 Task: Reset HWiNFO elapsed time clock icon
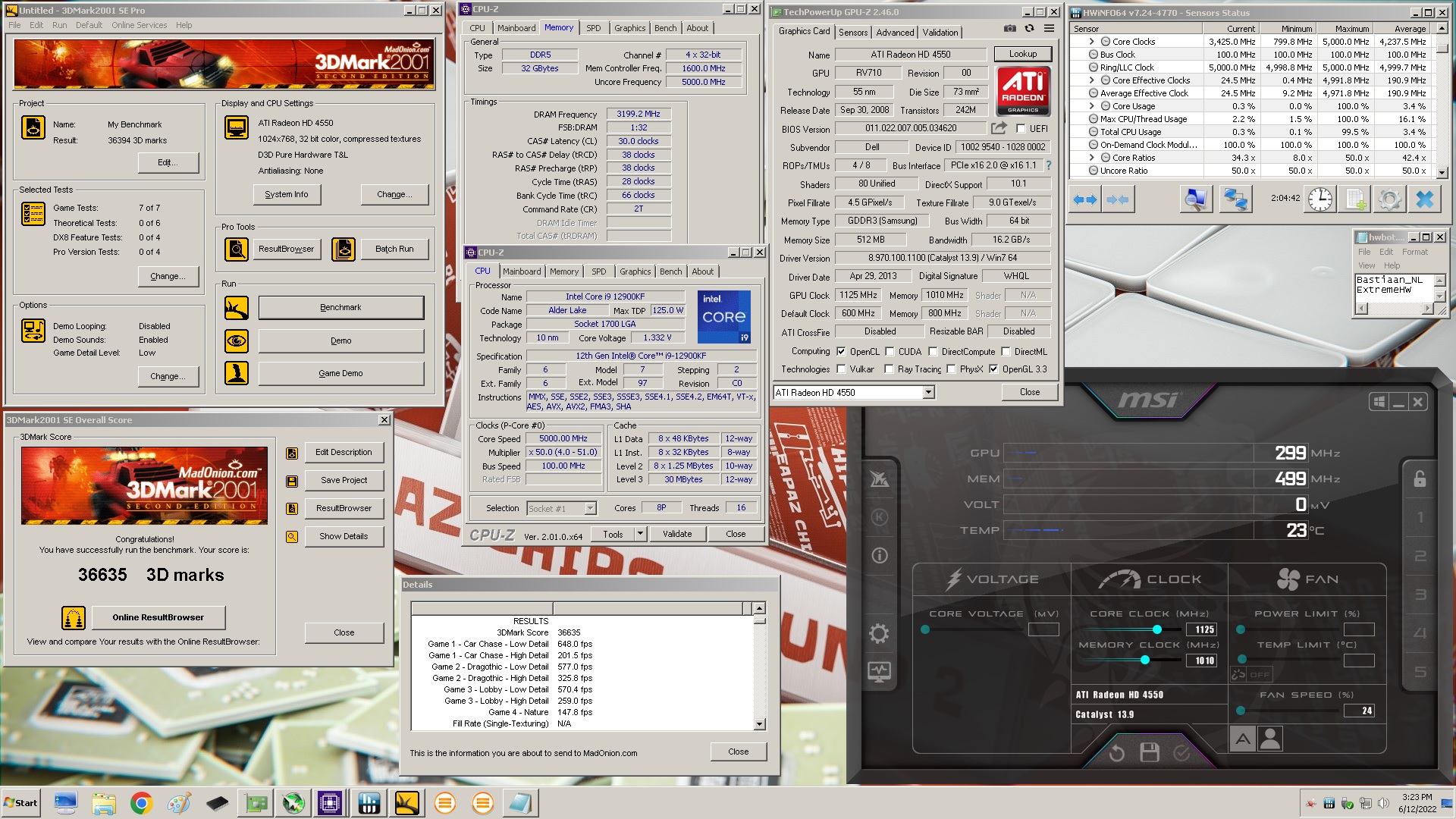[x=1319, y=199]
